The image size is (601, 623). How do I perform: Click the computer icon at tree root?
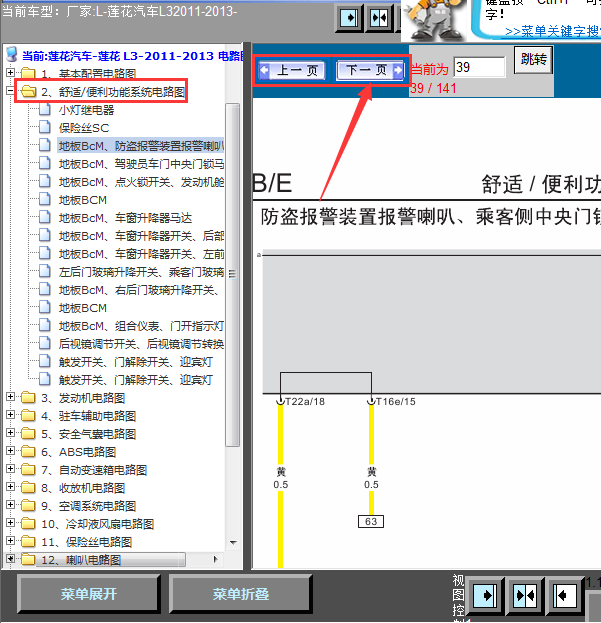point(12,55)
